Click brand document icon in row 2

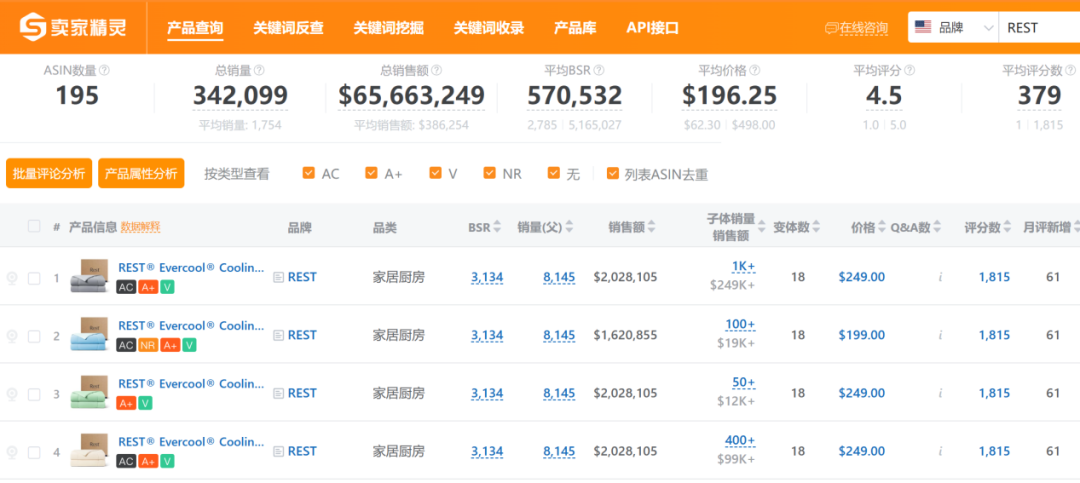point(278,335)
